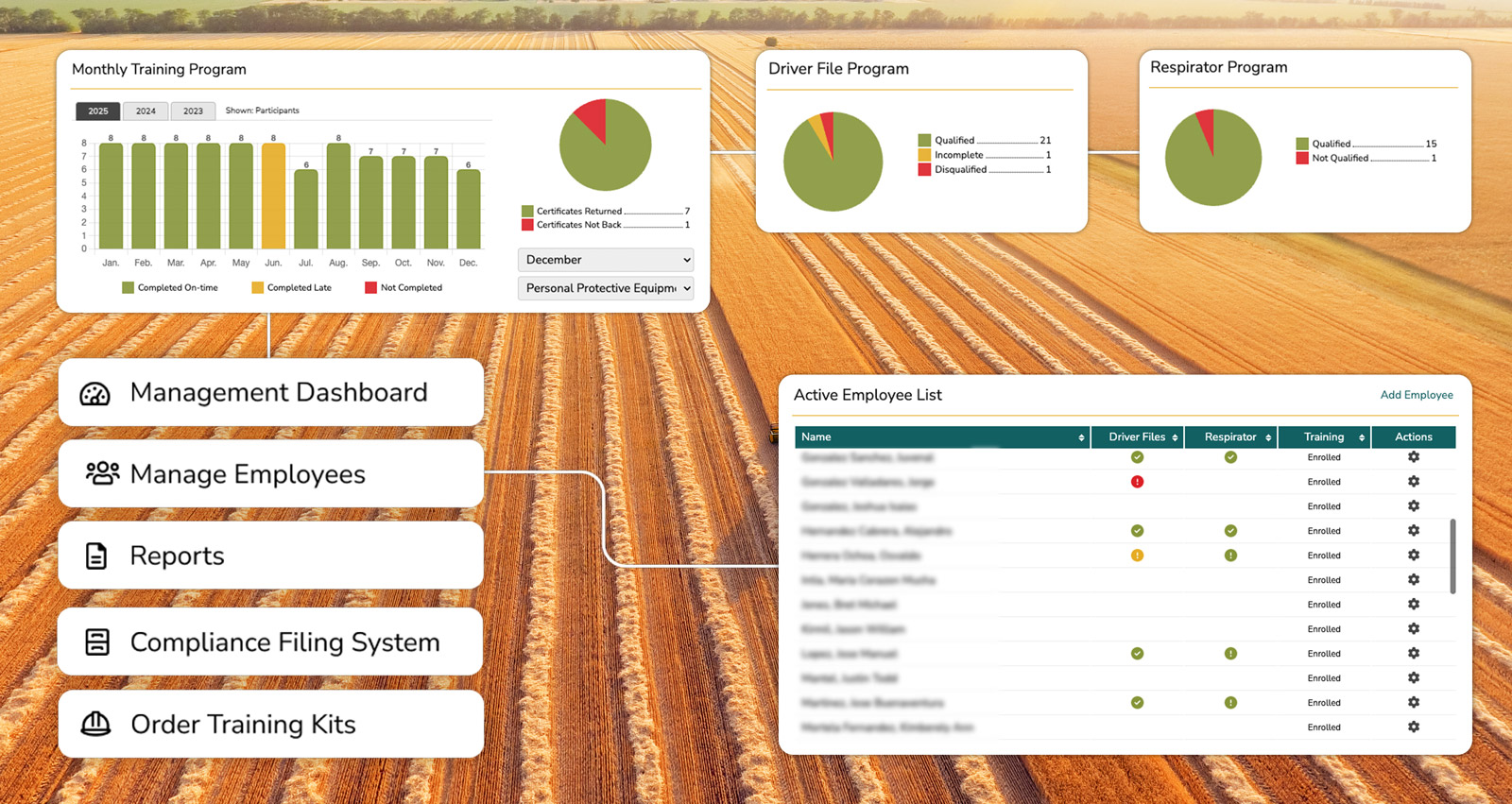Select the 2023 year tab
The image size is (1512, 804).
point(193,111)
